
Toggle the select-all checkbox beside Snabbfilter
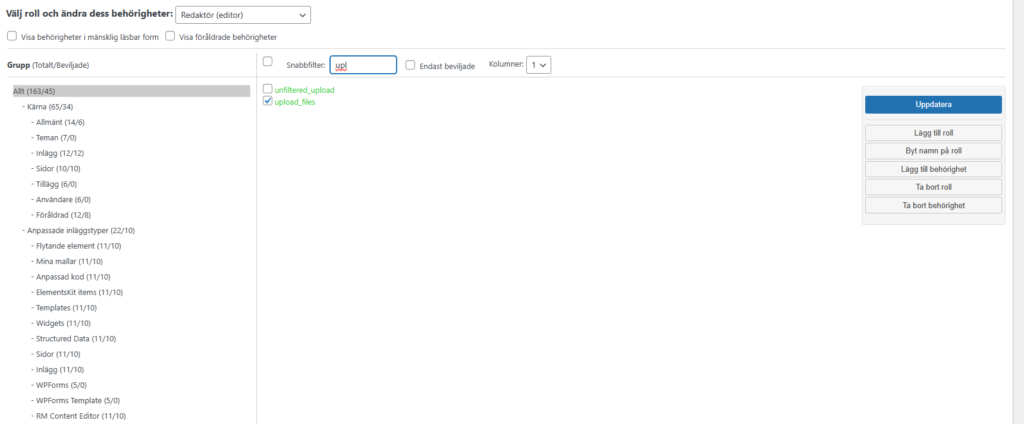point(267,62)
